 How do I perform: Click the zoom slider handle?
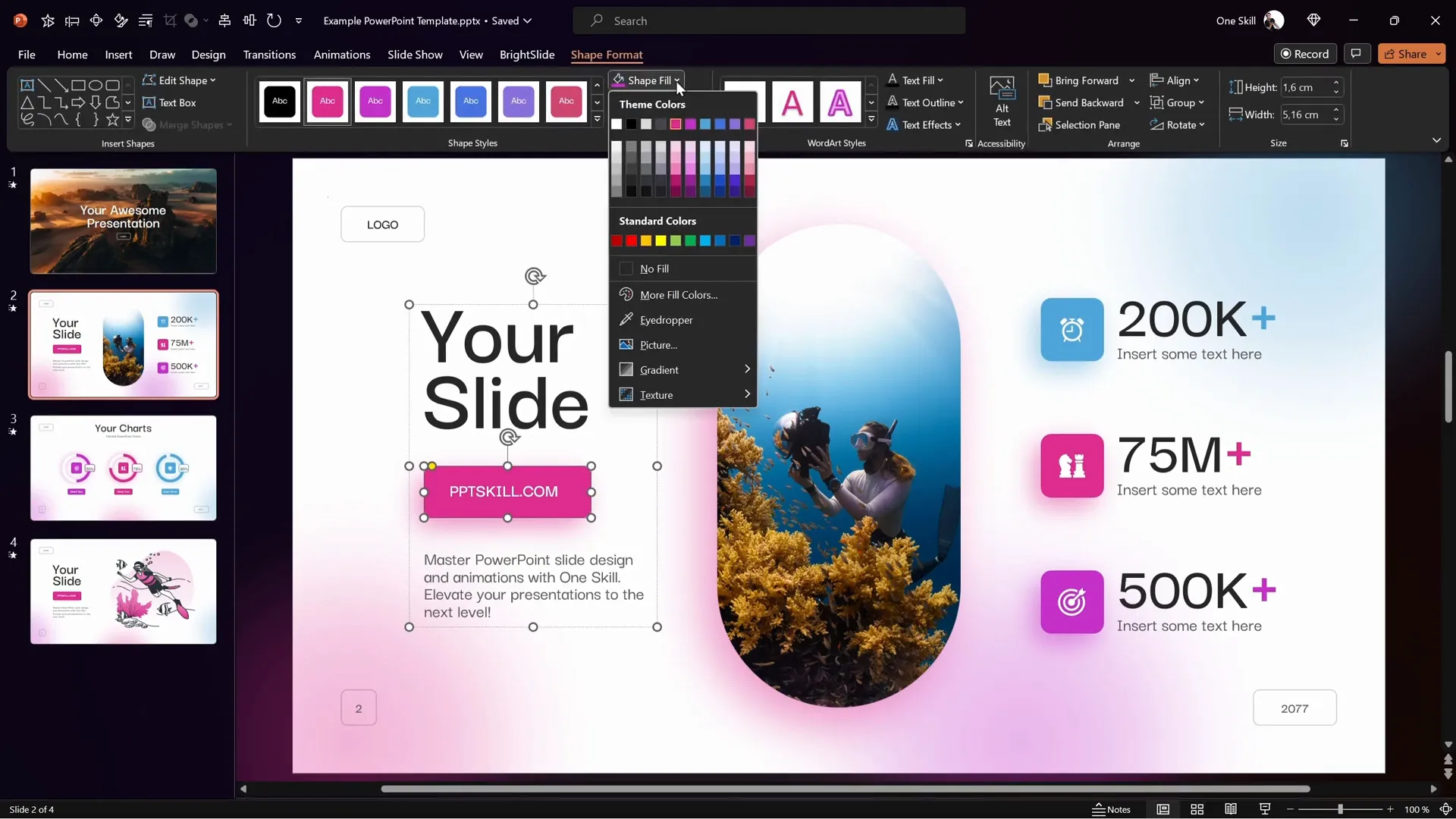[1340, 810]
